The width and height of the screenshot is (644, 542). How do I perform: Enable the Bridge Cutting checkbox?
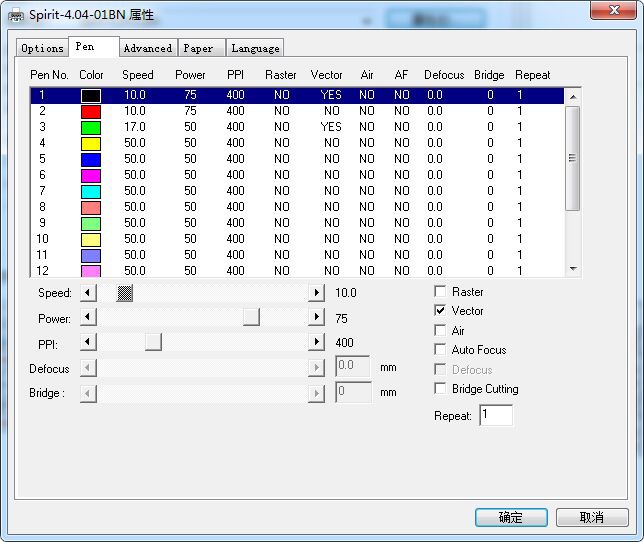(x=440, y=388)
